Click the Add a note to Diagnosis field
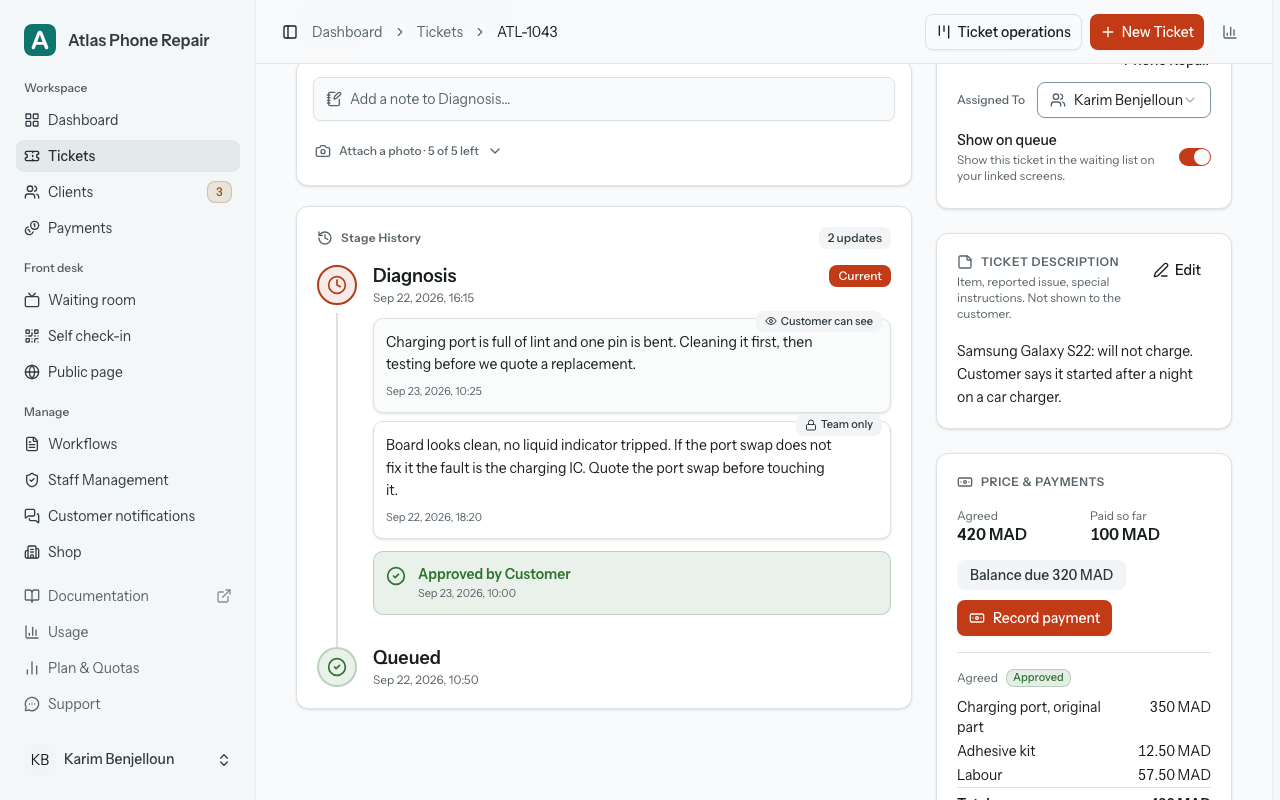The height and width of the screenshot is (800, 1280). (604, 99)
